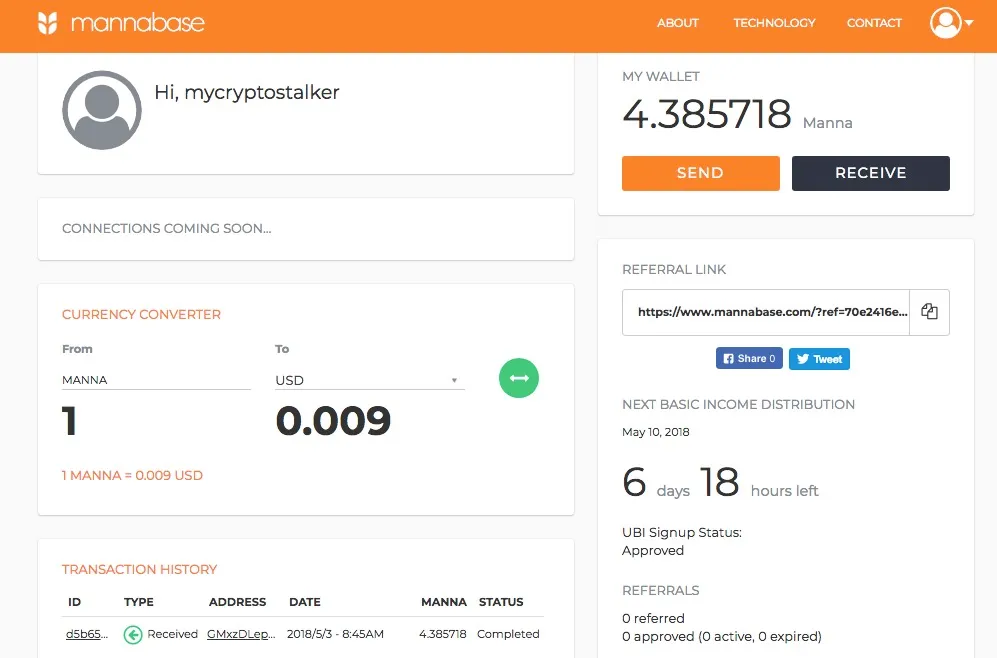Open the CONTACT page
This screenshot has width=997, height=658.
click(874, 23)
